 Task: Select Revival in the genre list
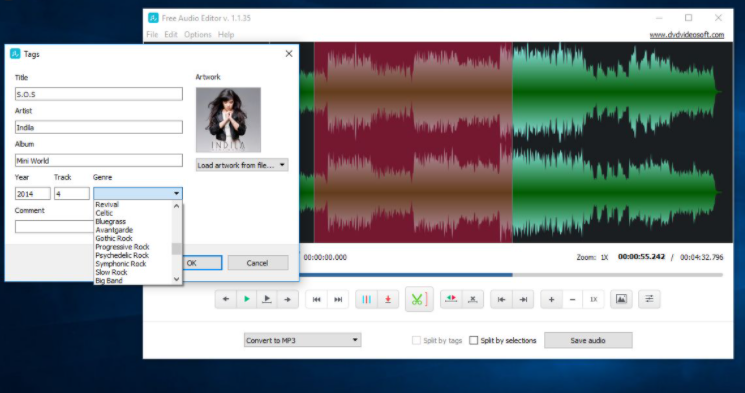pos(133,204)
